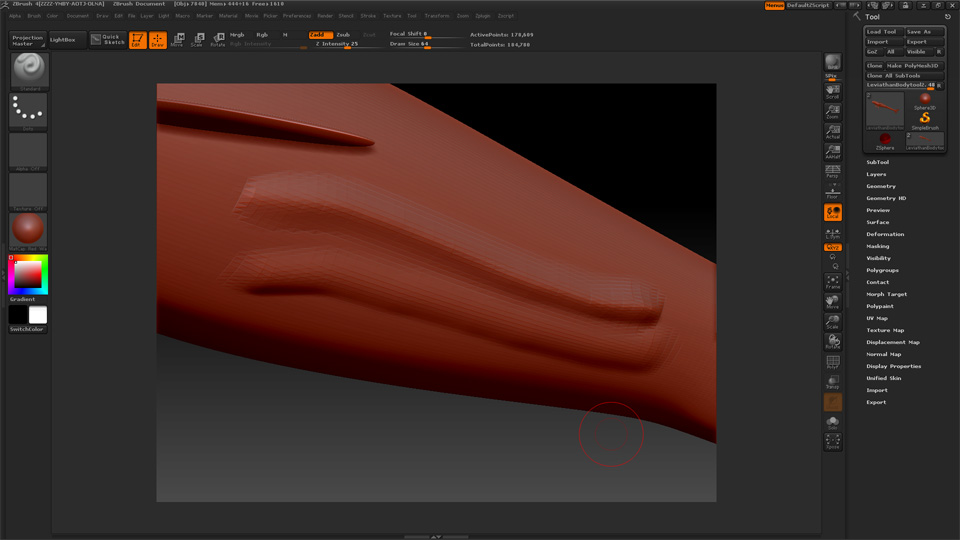Click Clone All SubTools button
The width and height of the screenshot is (960, 540).
[x=904, y=76]
